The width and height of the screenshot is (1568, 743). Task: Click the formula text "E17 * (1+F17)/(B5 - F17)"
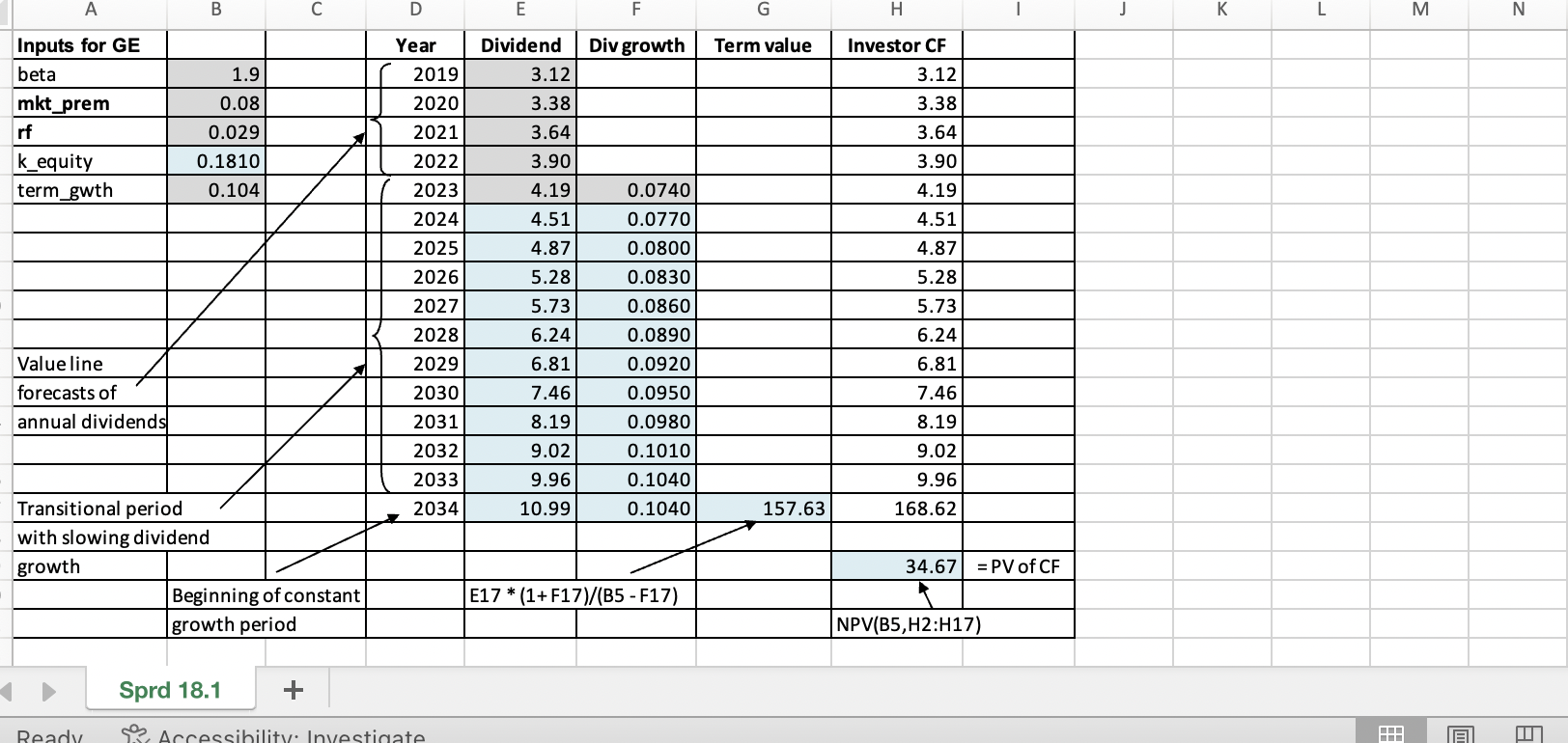pos(574,595)
